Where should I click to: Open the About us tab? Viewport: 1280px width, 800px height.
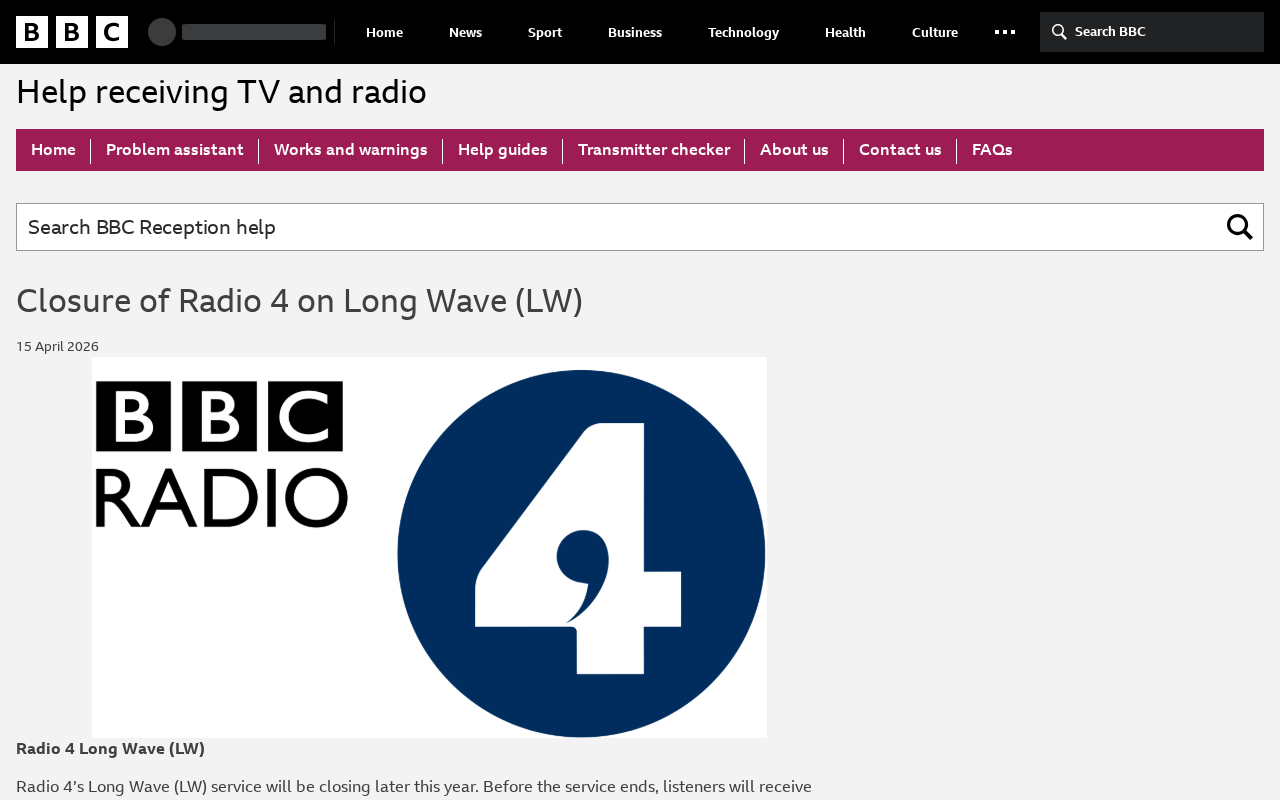click(x=794, y=150)
